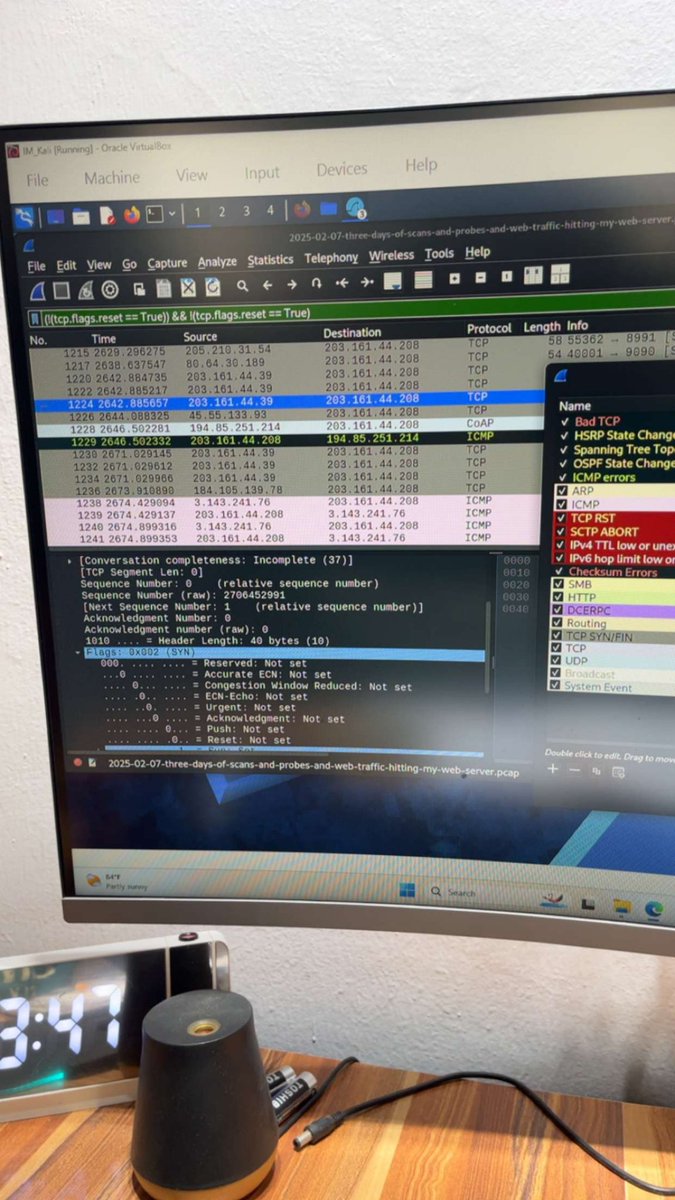Sort packet list by Time column header

(x=104, y=339)
